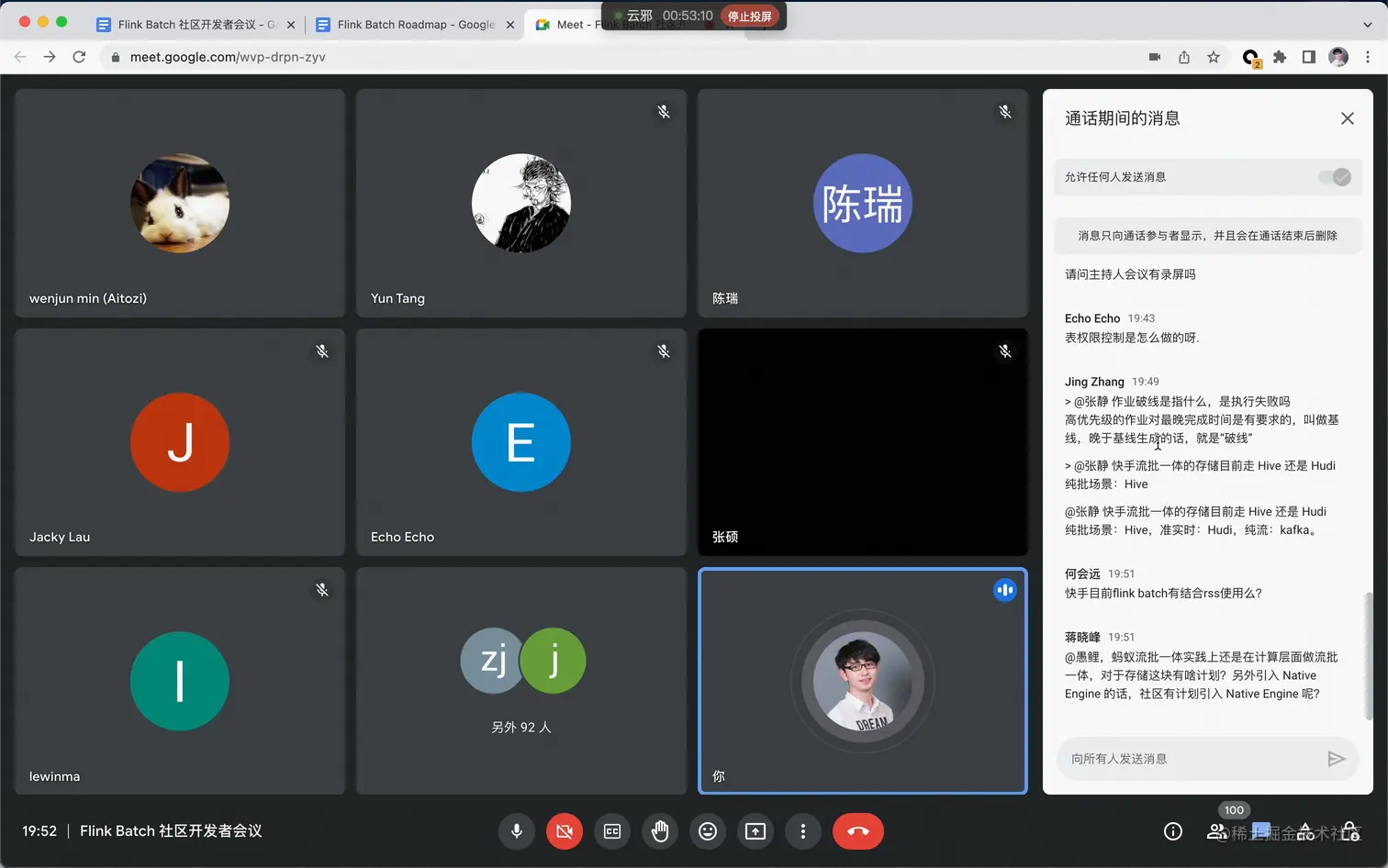
Task: Raise hand using hand icon
Action: [660, 831]
